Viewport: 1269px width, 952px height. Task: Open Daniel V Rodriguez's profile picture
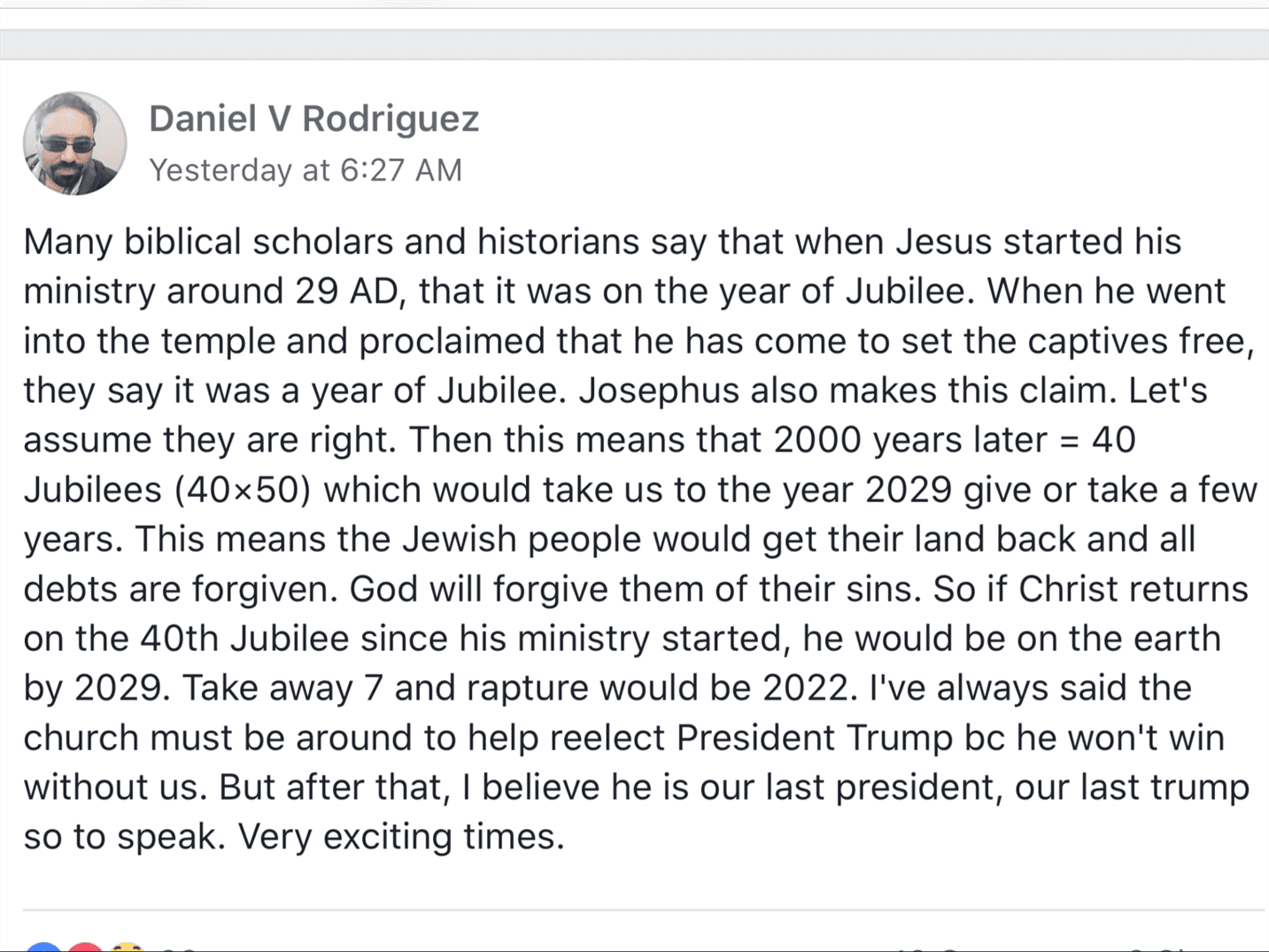pyautogui.click(x=74, y=143)
